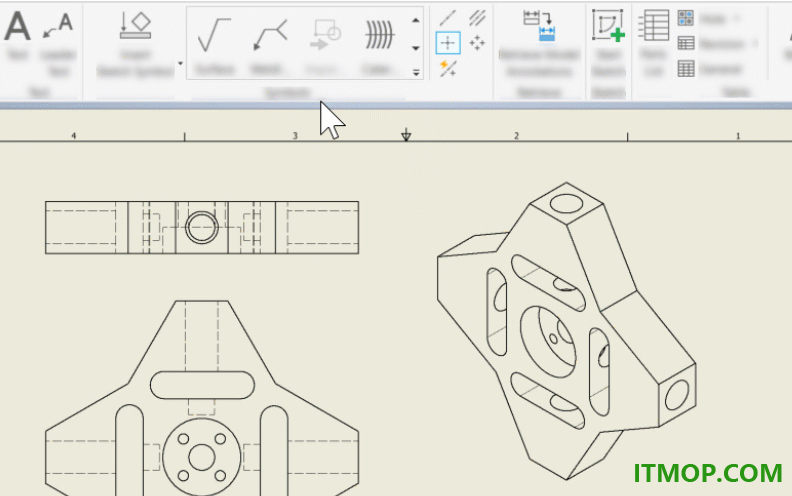Viewport: 792px width, 496px height.
Task: Show previous row of symbols gallery
Action: click(416, 21)
